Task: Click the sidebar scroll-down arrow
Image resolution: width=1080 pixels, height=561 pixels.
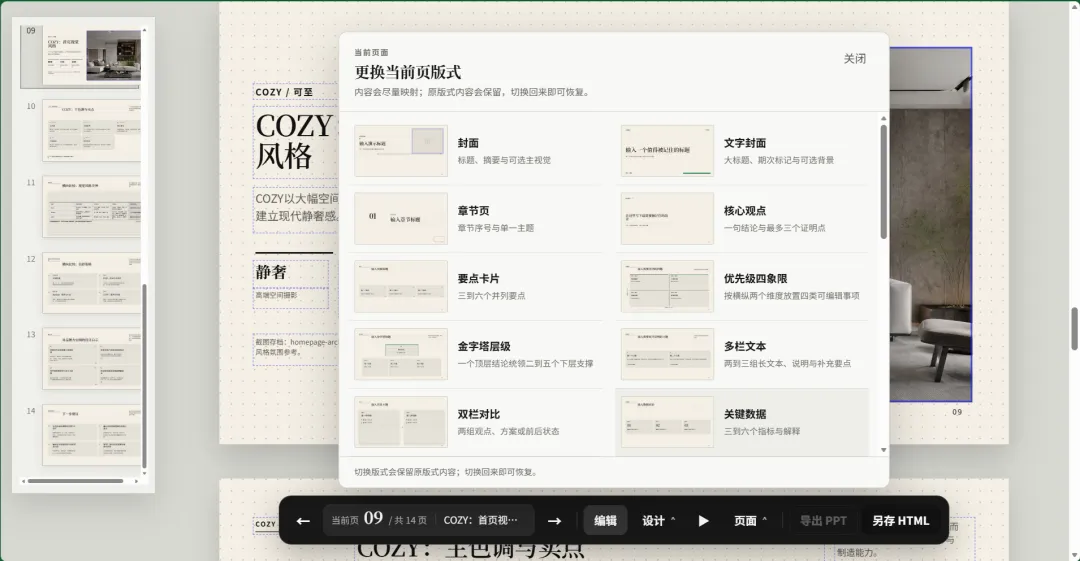Action: point(144,473)
